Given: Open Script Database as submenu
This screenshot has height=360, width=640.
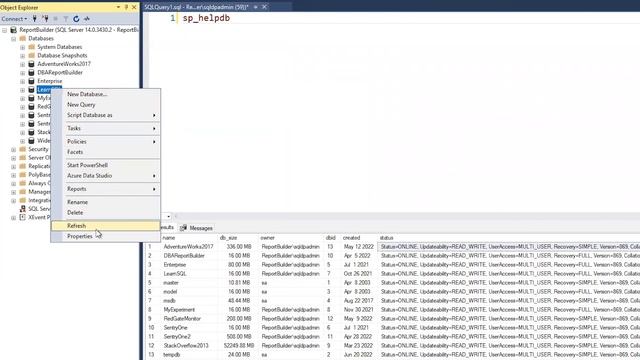Looking at the screenshot, I should 106,116.
